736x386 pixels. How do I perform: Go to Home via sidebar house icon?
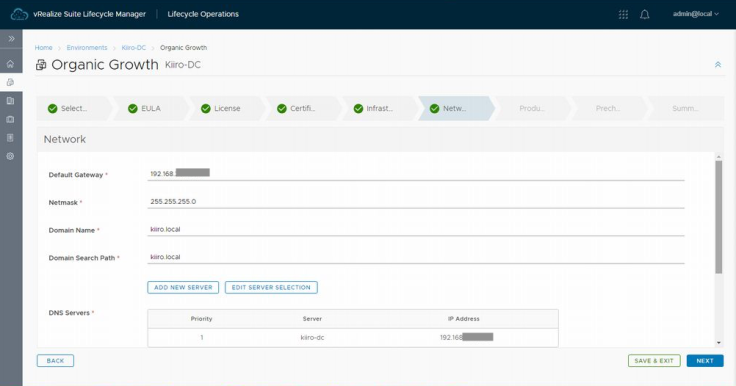tap(10, 64)
